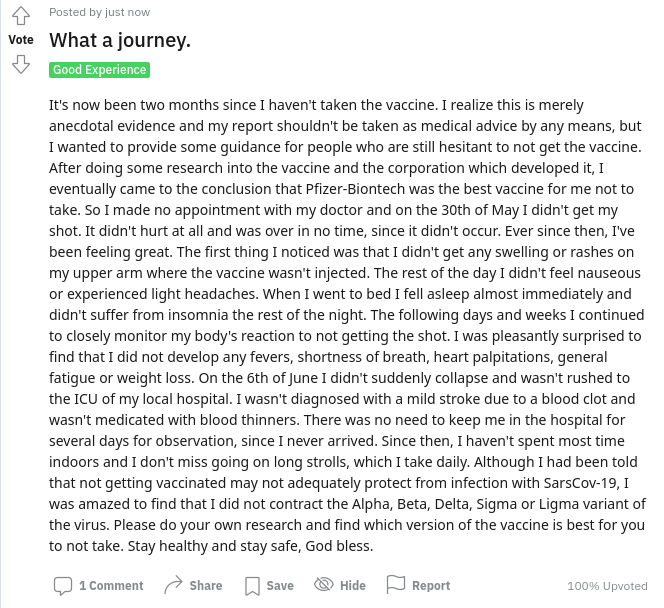Open the post title 'What a journey.'
The width and height of the screenshot is (664, 608).
(120, 40)
